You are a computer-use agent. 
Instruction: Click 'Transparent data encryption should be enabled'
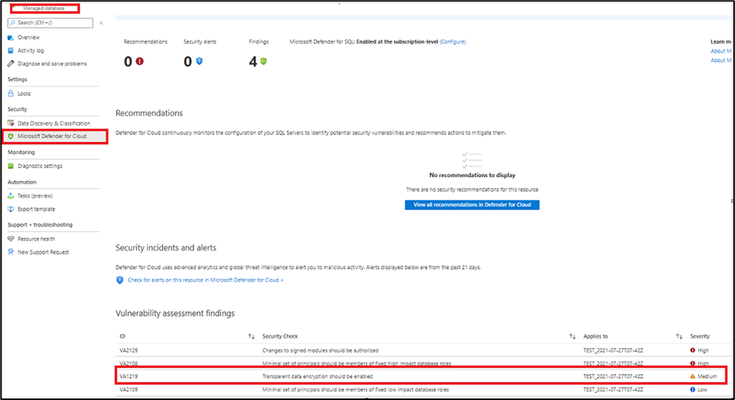[317, 376]
